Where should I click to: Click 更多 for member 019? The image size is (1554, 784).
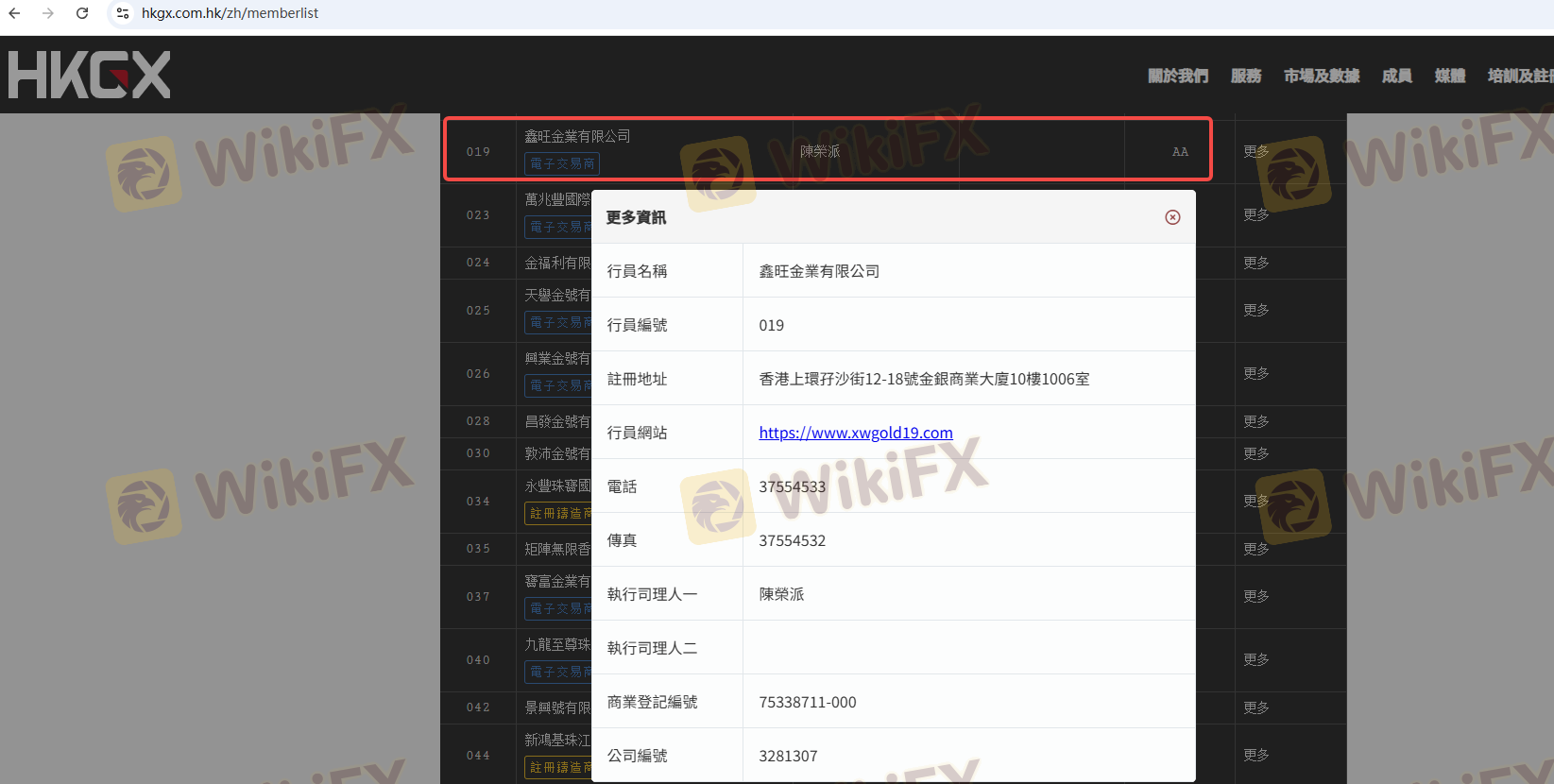tap(1256, 151)
